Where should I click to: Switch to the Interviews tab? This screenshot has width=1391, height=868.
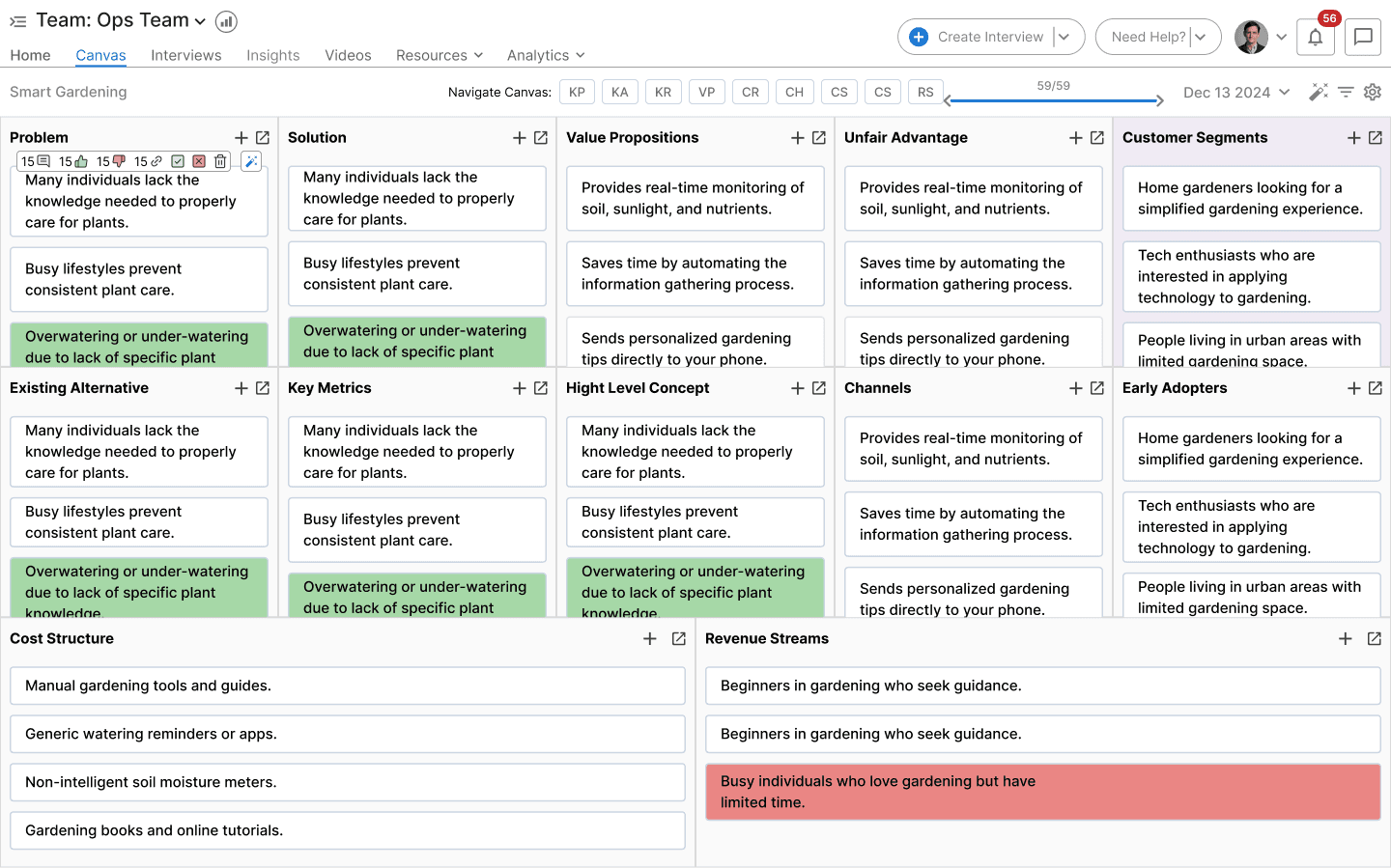185,55
